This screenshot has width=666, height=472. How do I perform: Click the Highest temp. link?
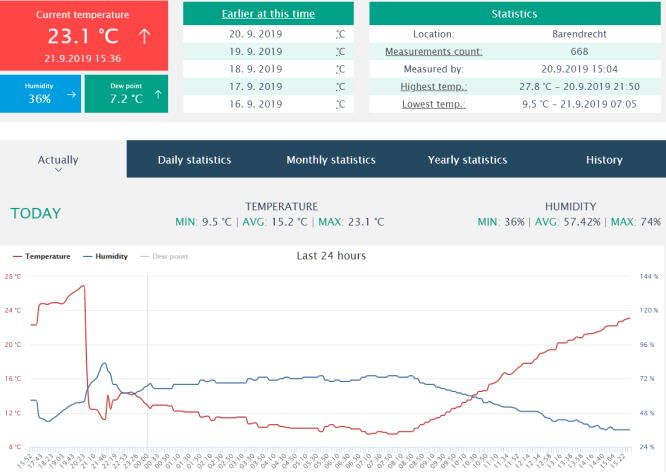click(433, 87)
